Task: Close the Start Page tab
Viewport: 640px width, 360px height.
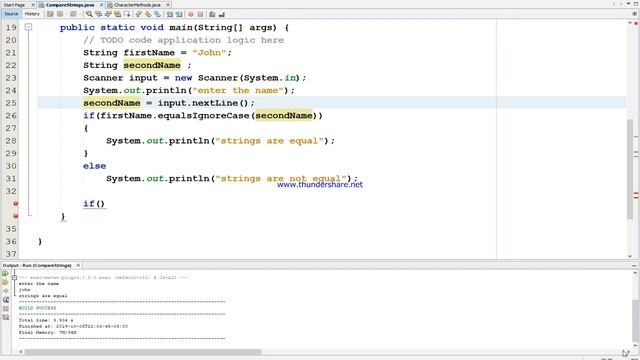Action: tap(33, 5)
